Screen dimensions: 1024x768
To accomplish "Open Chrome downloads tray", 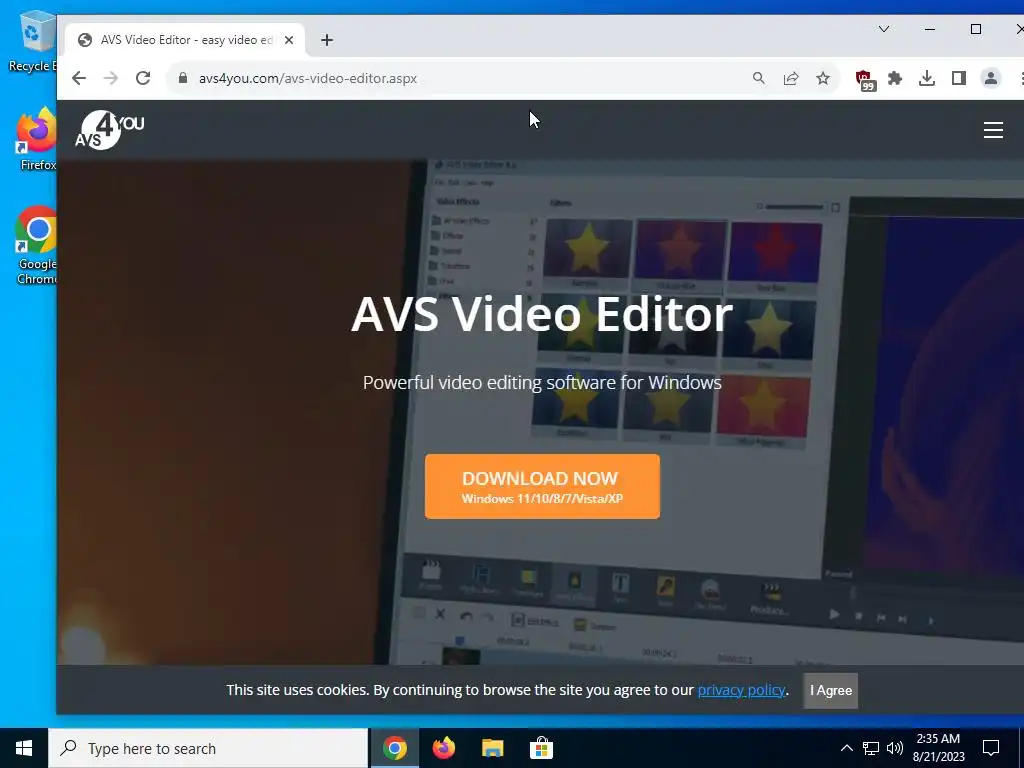I will click(927, 78).
